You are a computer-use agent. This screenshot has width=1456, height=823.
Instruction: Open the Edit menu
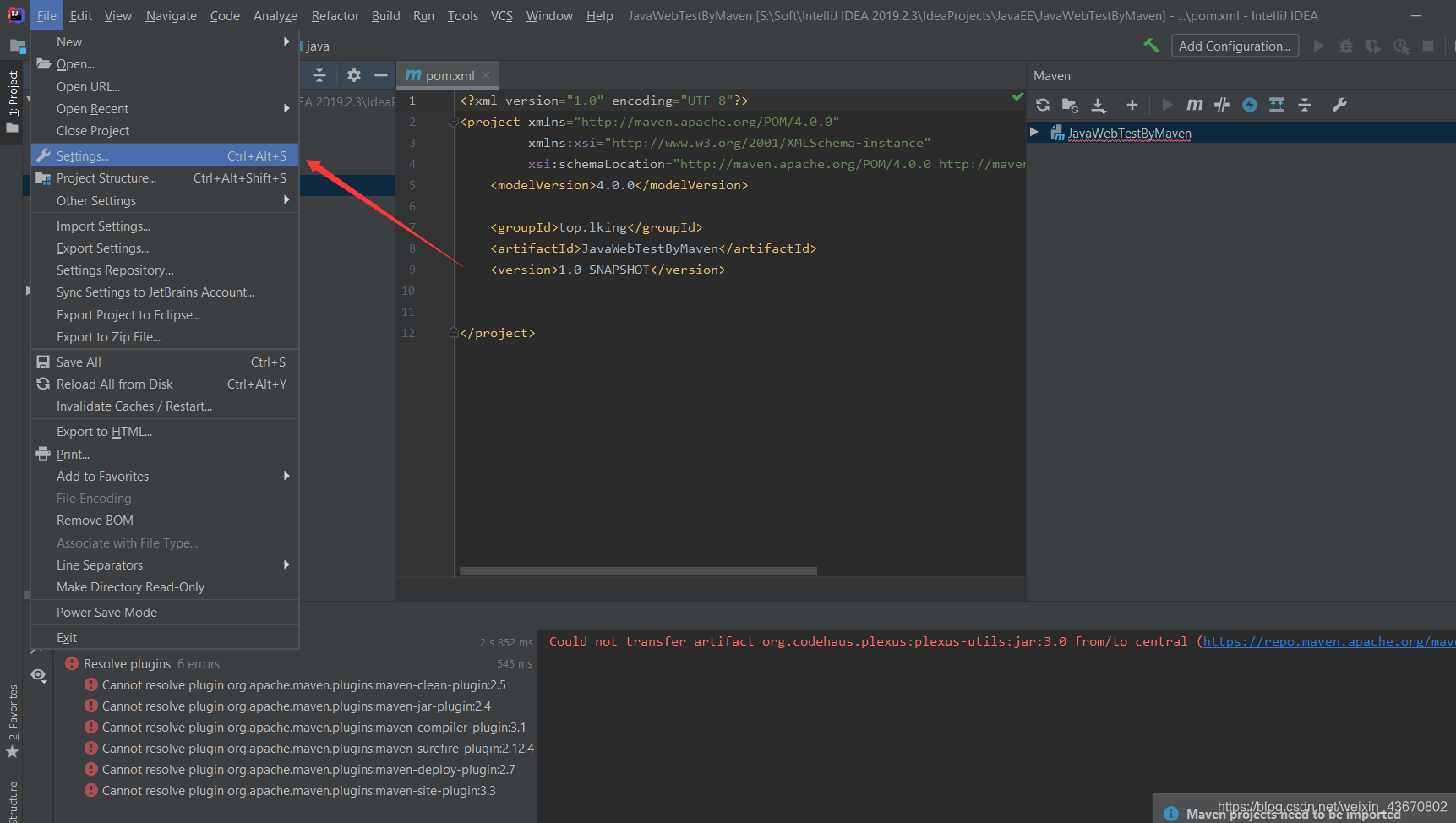81,15
